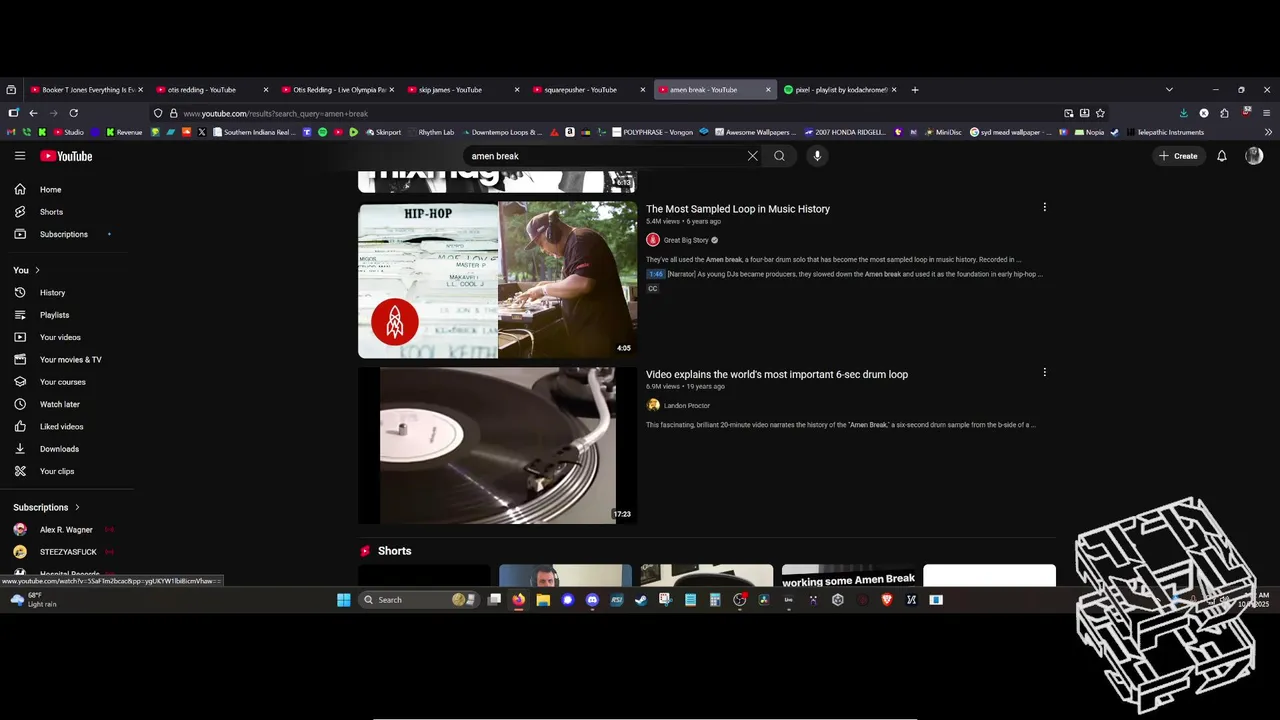The height and width of the screenshot is (720, 1280).
Task: Start voice search with microphone icon
Action: pyautogui.click(x=817, y=156)
